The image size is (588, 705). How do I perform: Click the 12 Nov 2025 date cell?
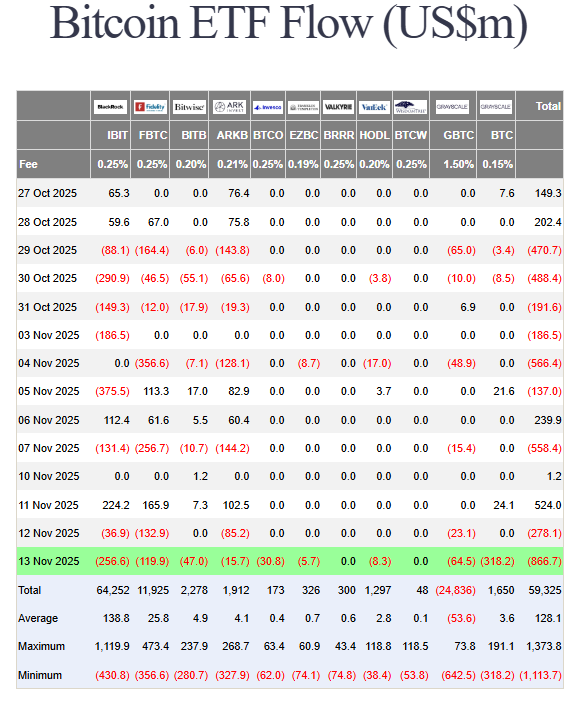click(49, 533)
